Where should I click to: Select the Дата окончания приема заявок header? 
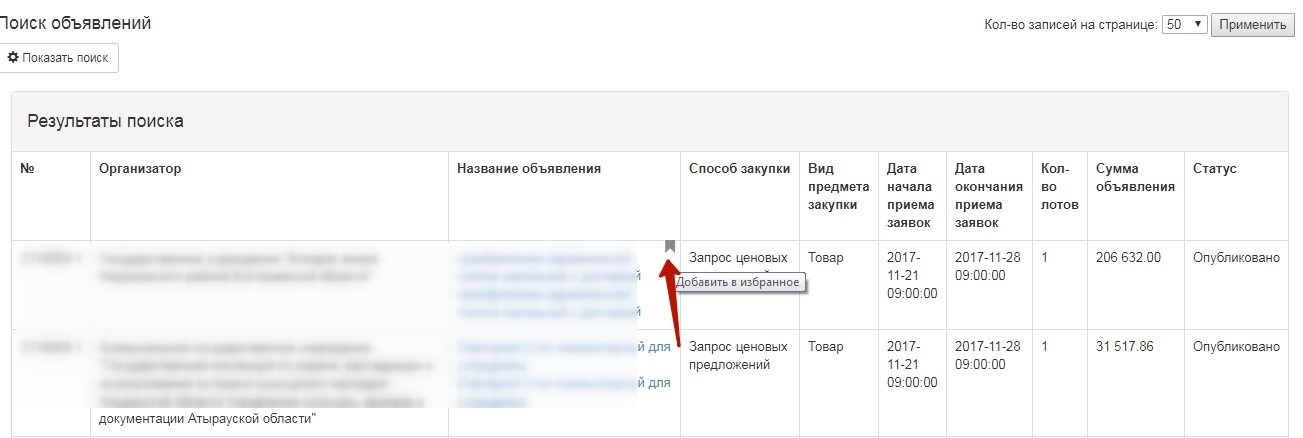pyautogui.click(x=988, y=195)
